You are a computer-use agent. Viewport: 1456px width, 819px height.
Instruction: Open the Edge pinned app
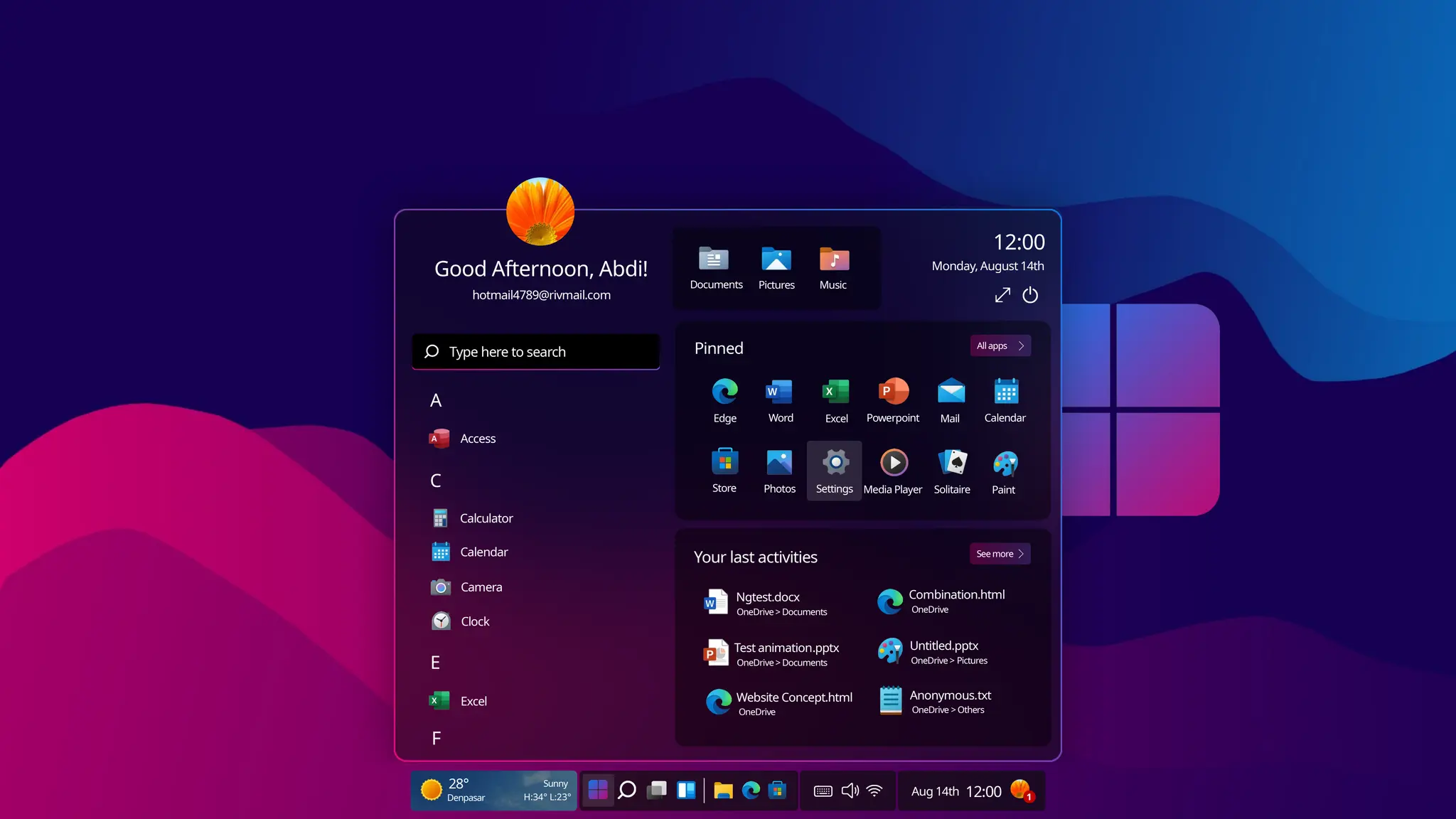[x=724, y=400]
